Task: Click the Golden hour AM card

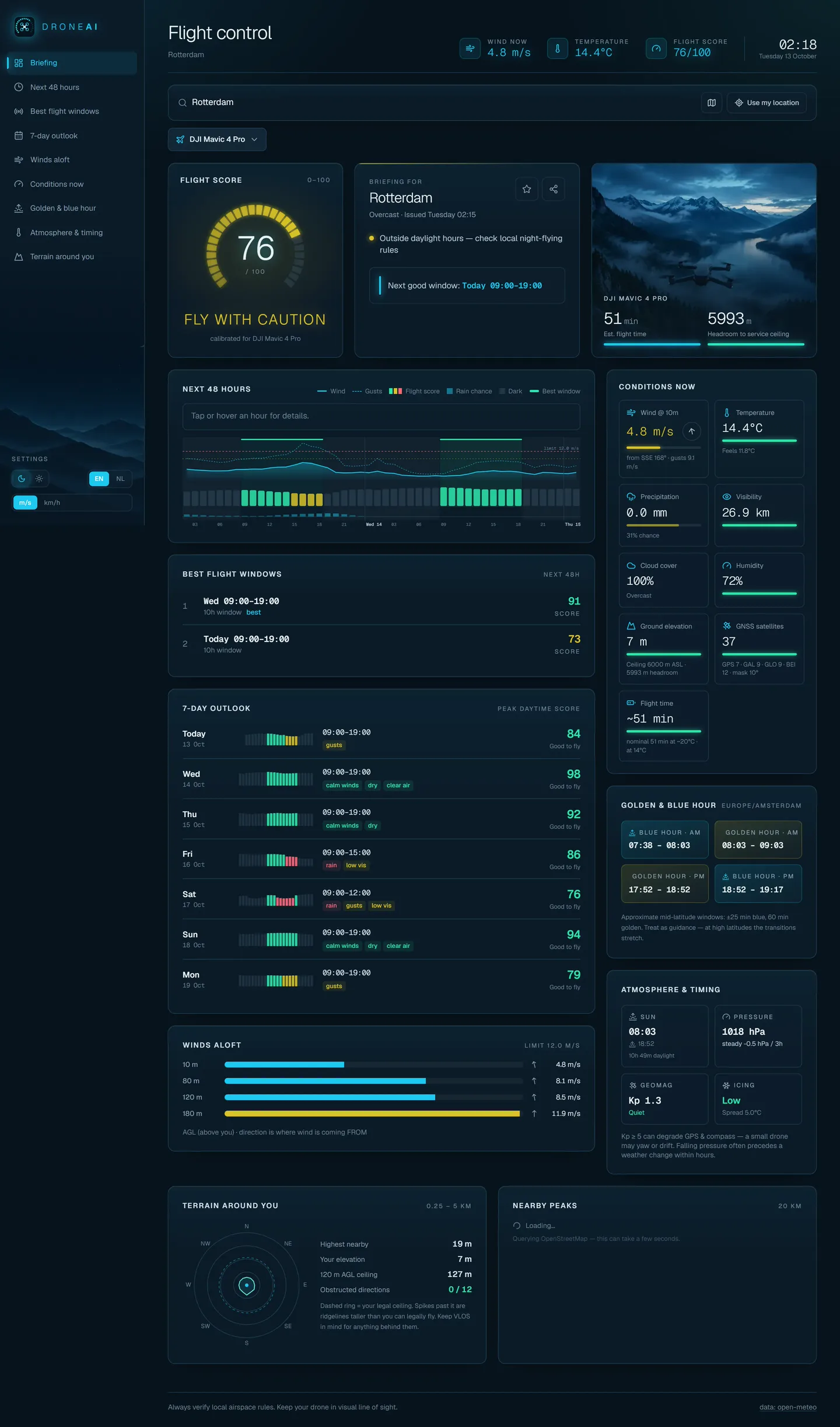Action: [x=758, y=839]
